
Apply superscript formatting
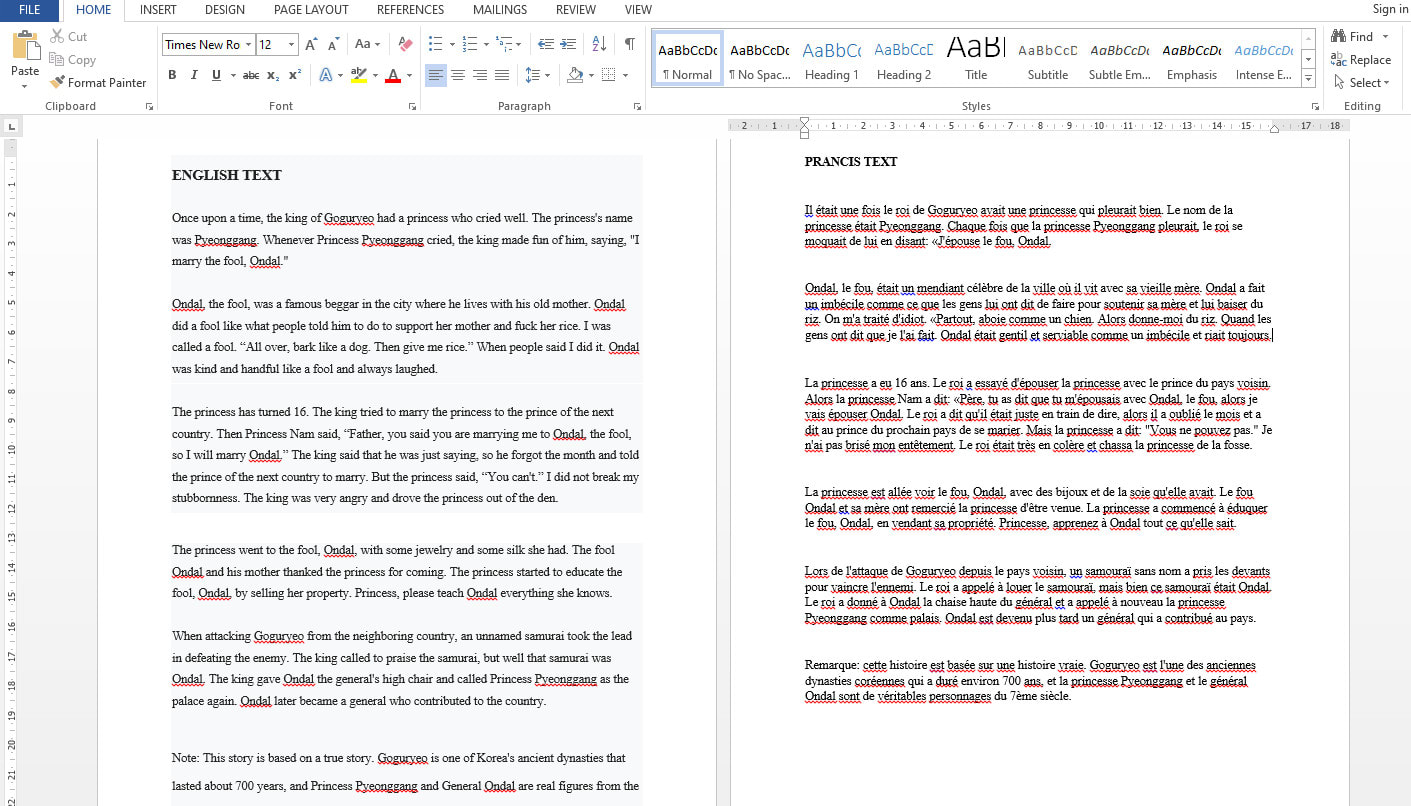(295, 75)
